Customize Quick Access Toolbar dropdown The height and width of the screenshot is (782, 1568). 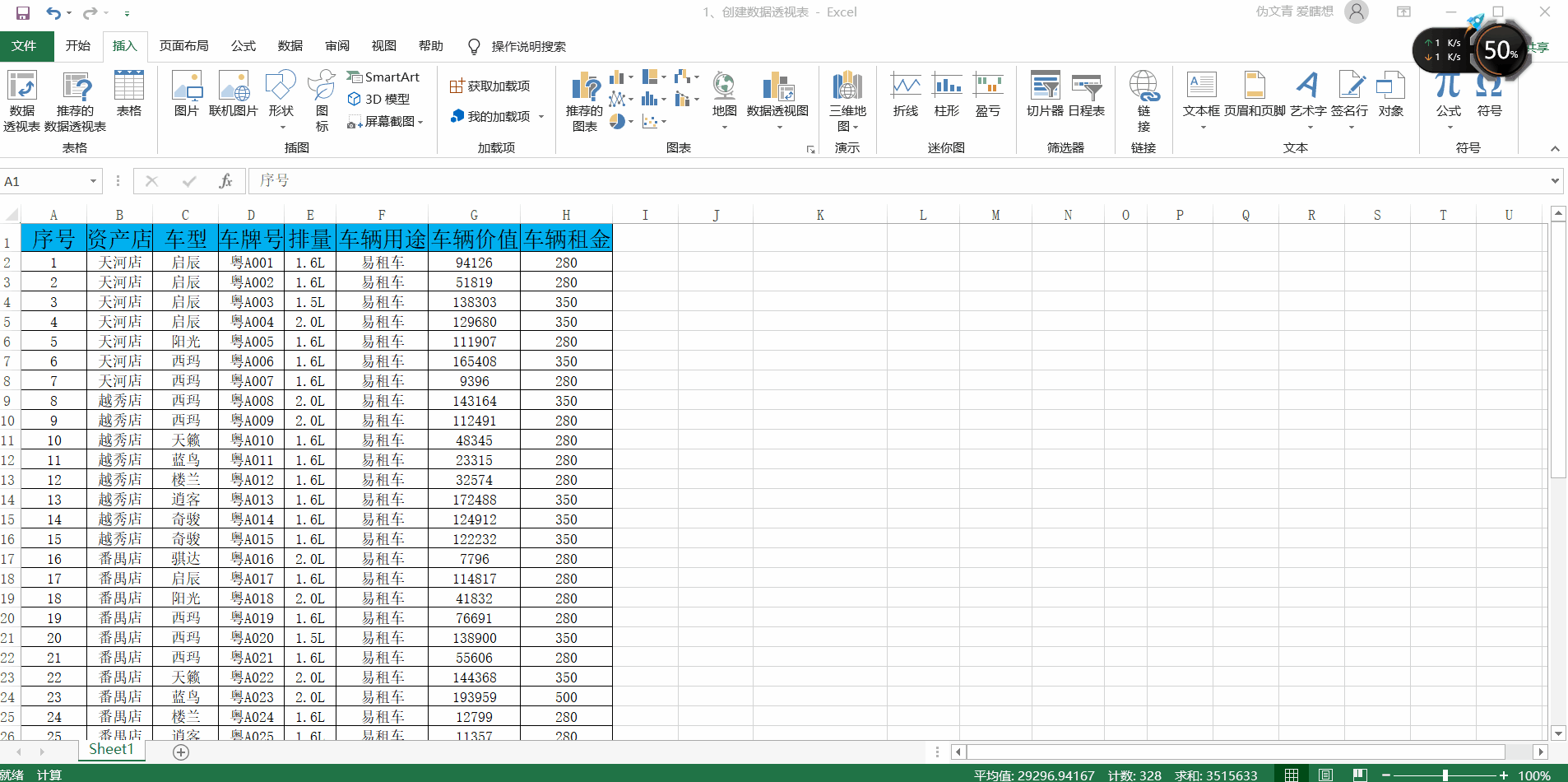coord(127,13)
